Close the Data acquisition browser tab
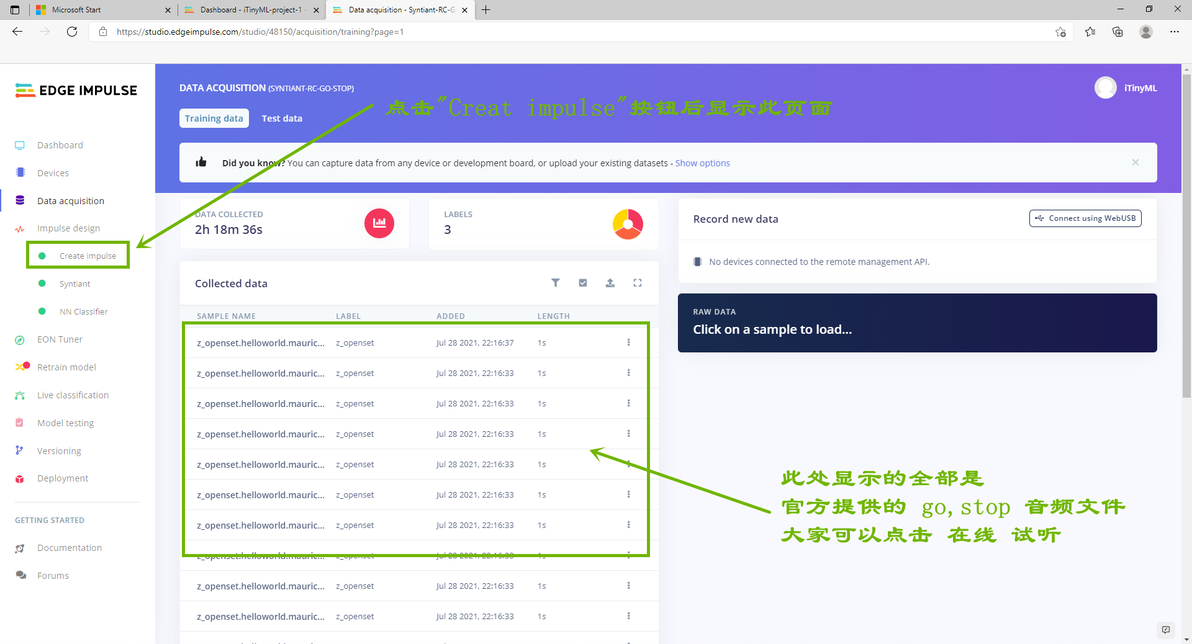This screenshot has height=644, width=1192. coord(464,11)
